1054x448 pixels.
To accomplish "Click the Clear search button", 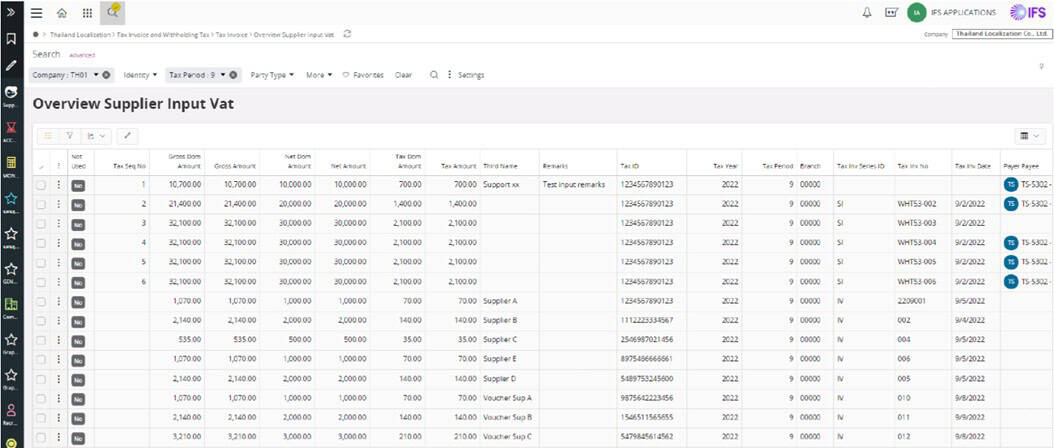I will [403, 75].
